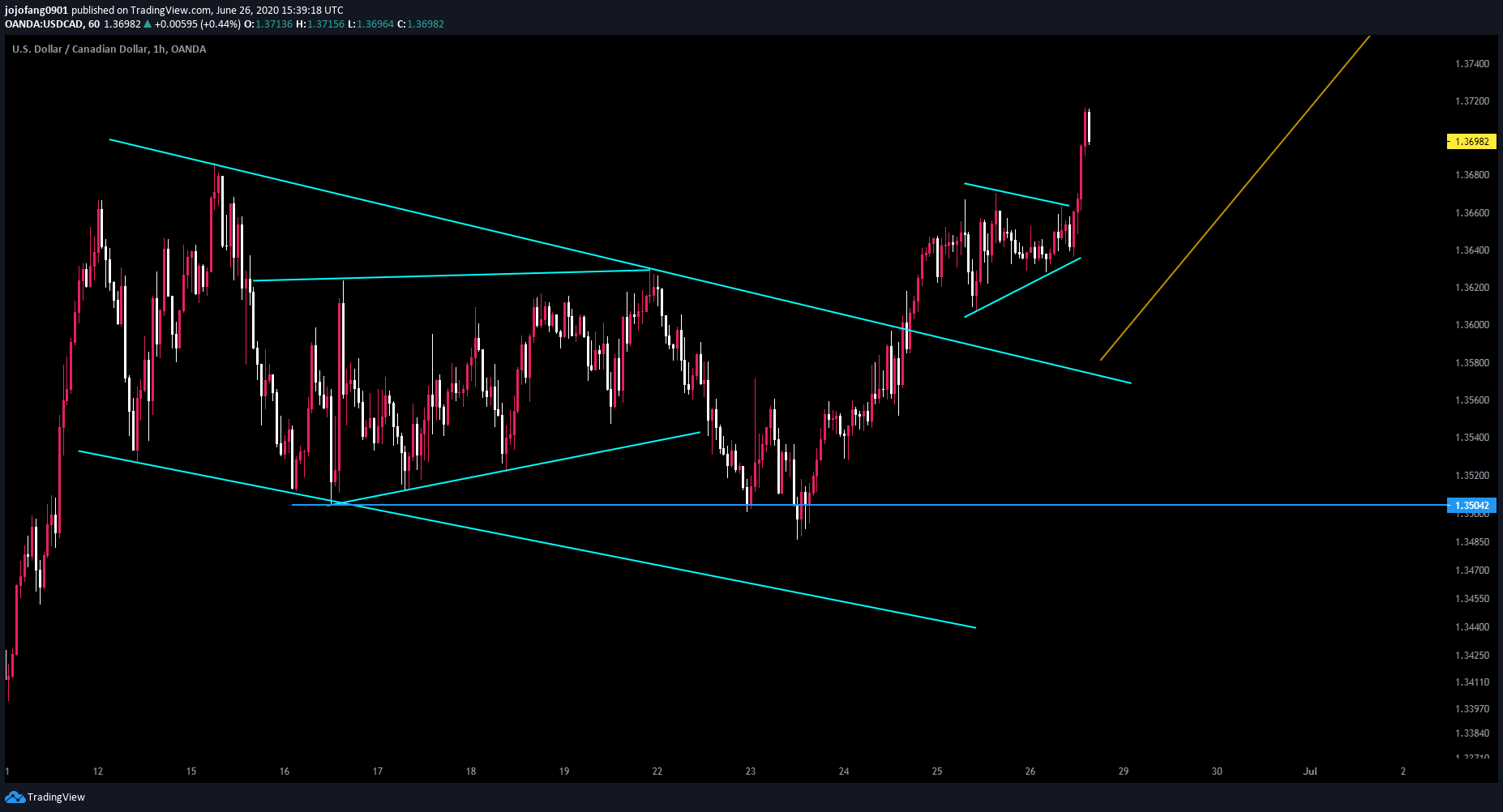Click the yellow current price label 1.36982
This screenshot has width=1503, height=812.
1471,142
